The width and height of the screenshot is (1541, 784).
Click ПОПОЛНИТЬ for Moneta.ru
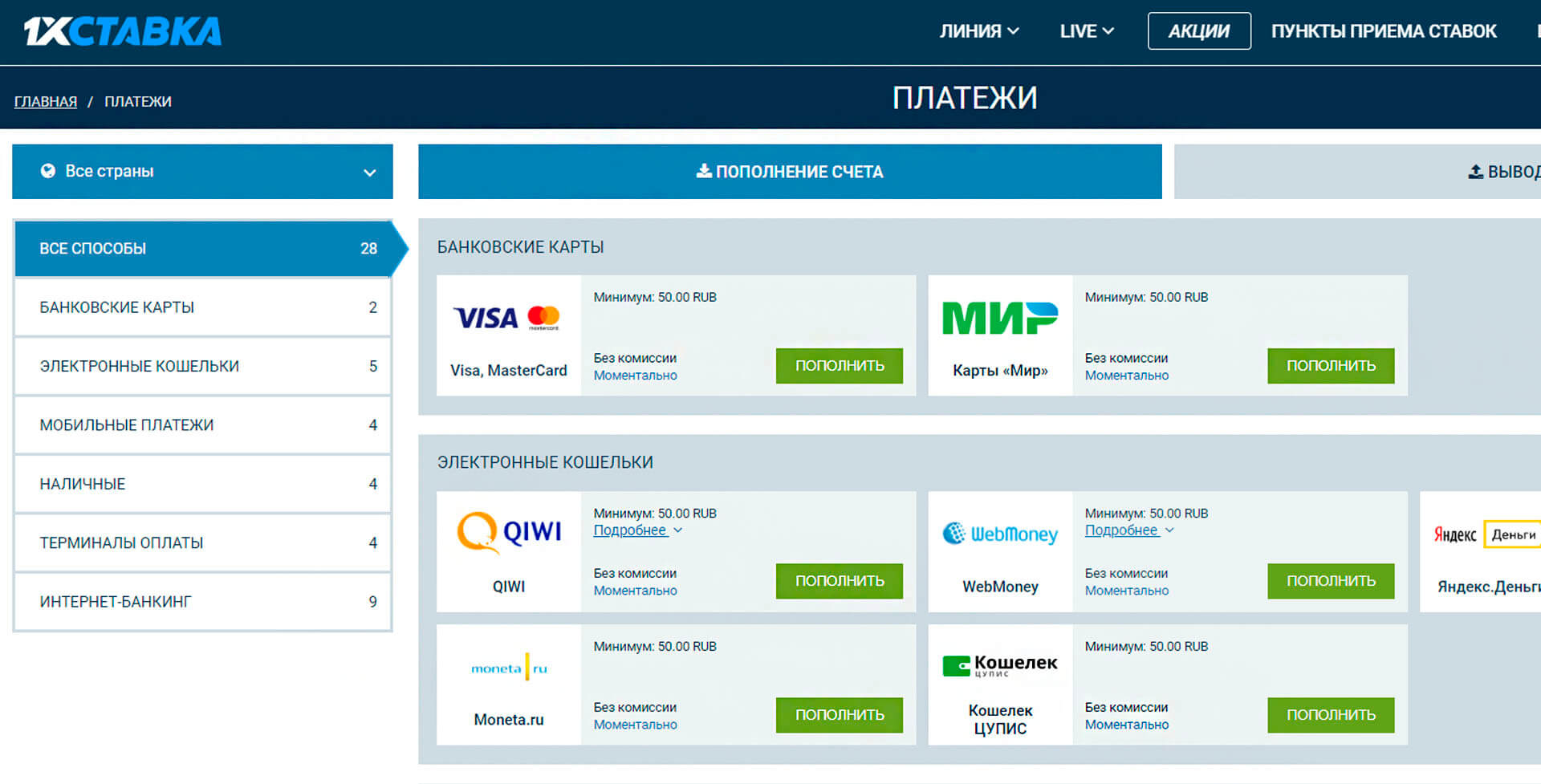[x=840, y=715]
